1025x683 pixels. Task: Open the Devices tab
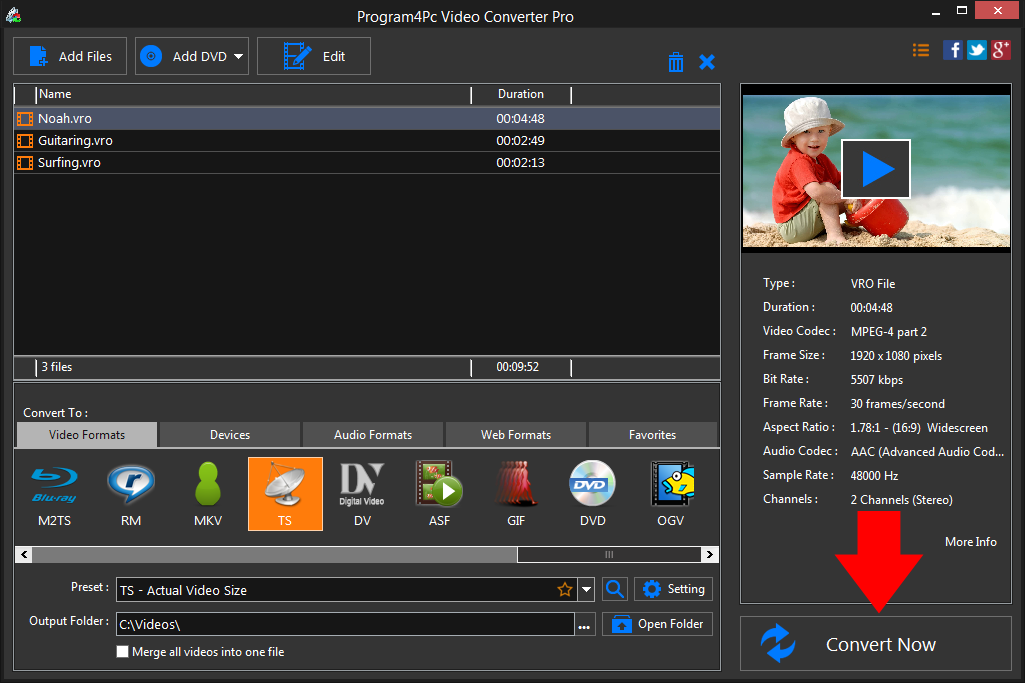pos(230,435)
